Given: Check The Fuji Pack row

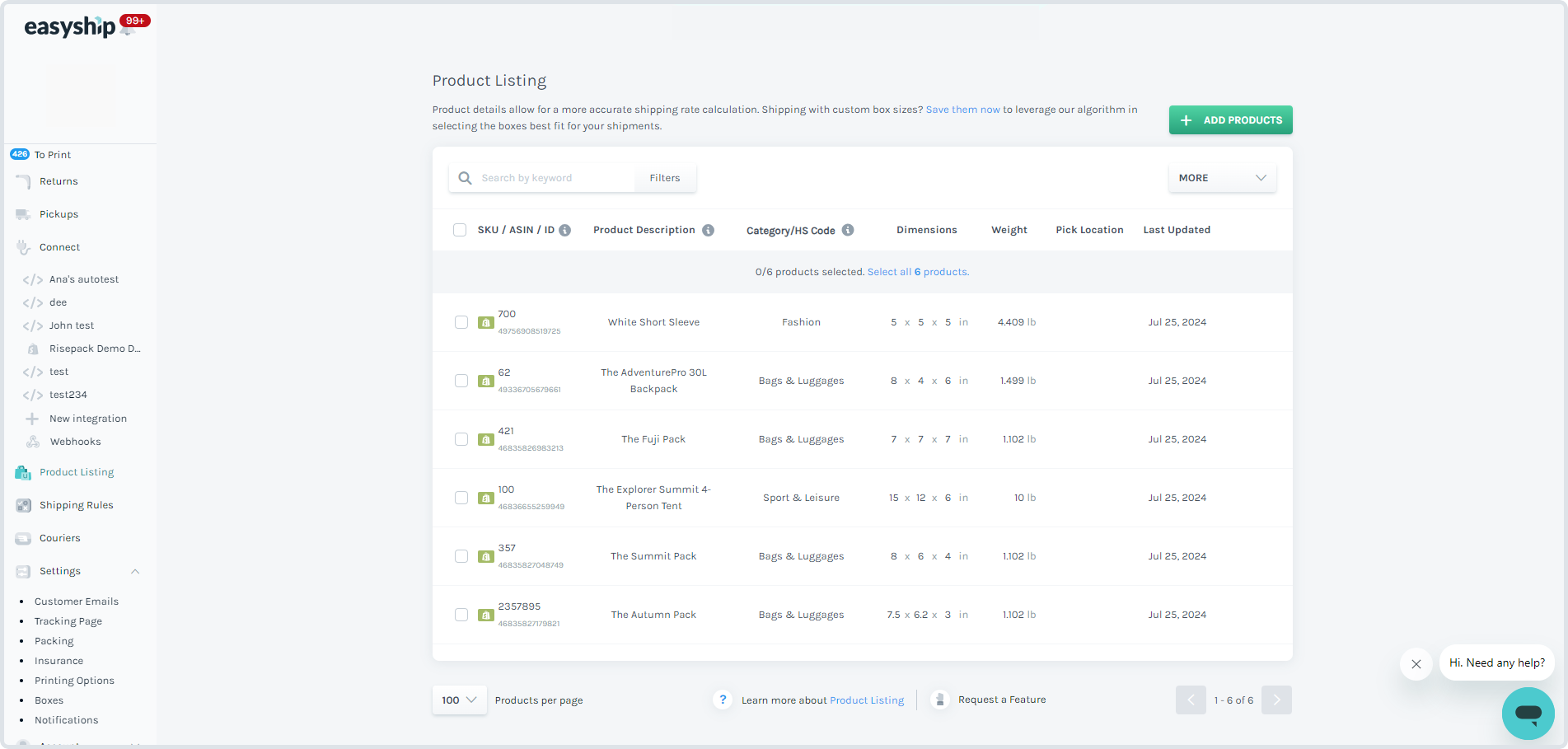Looking at the screenshot, I should 461,439.
